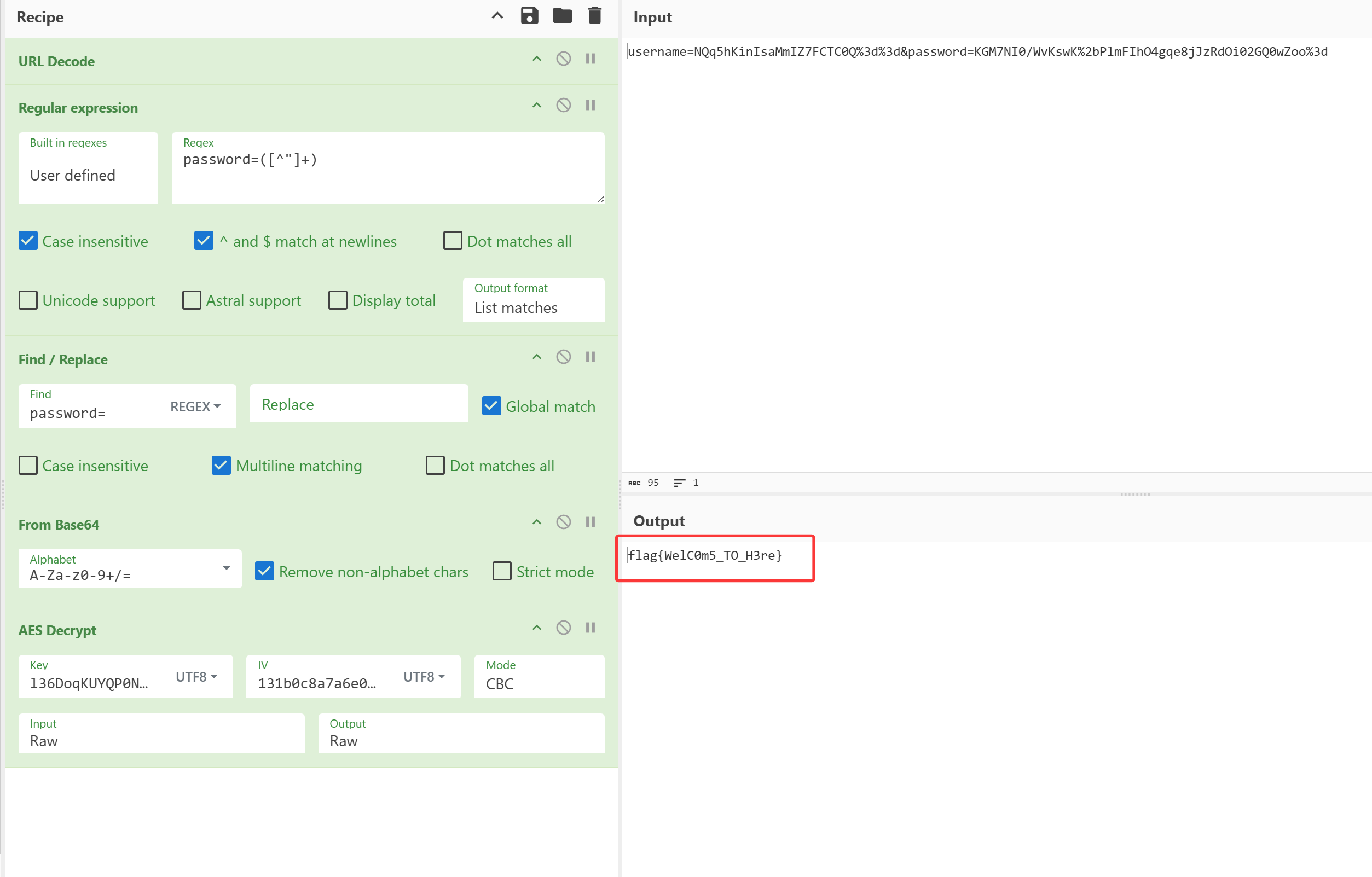
Task: Enable Strict mode checkbox
Action: (501, 571)
